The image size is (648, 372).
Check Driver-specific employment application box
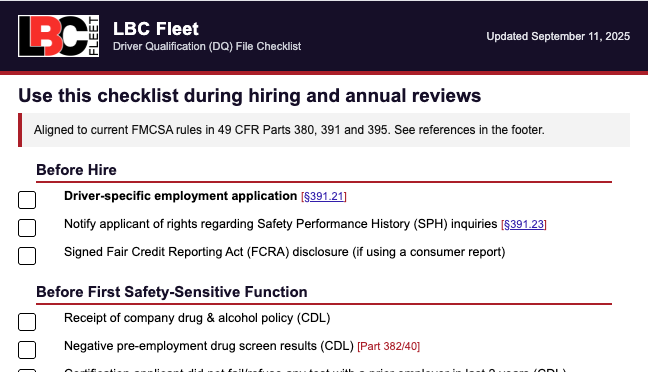click(27, 200)
